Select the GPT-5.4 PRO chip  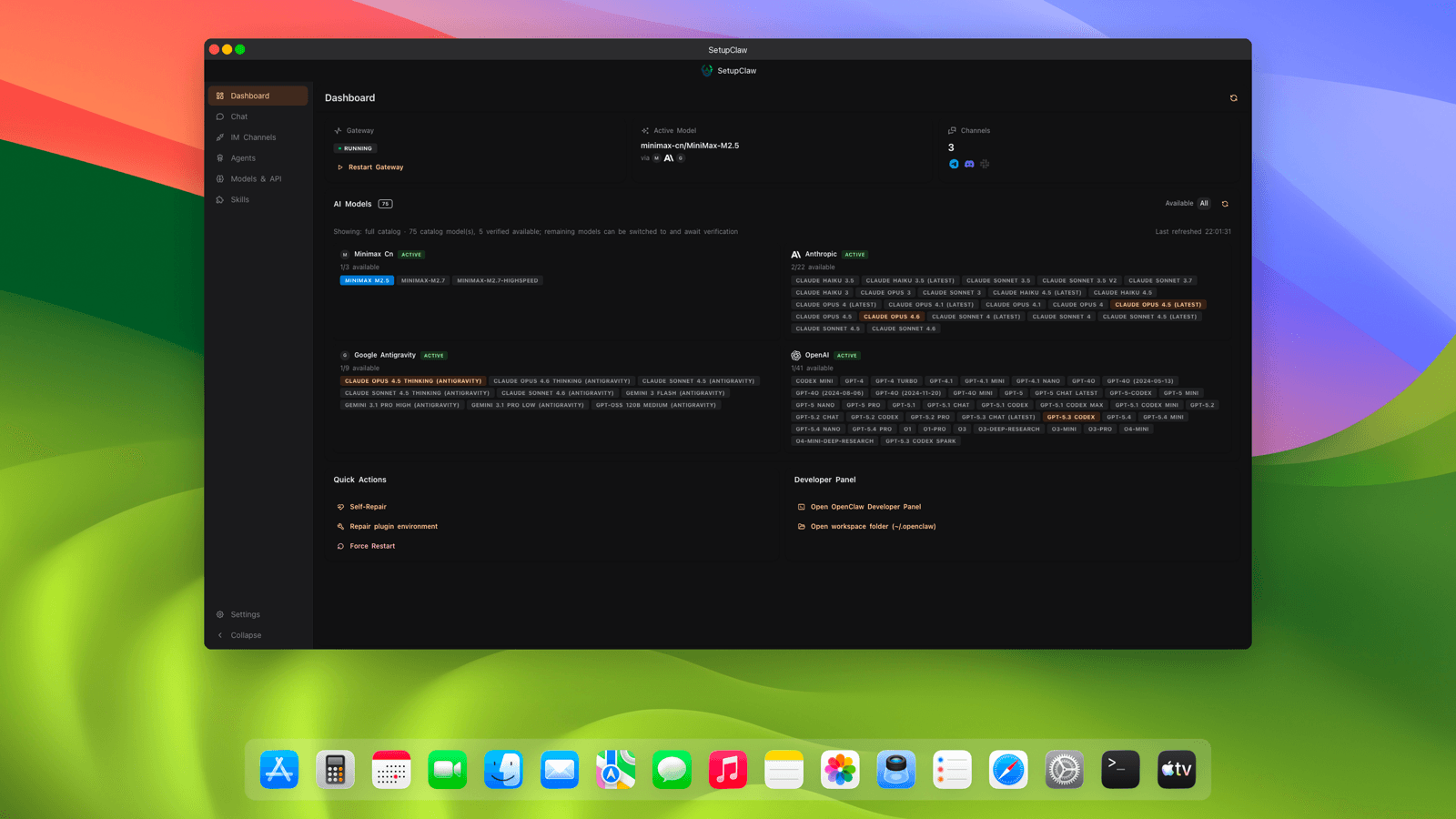point(872,429)
